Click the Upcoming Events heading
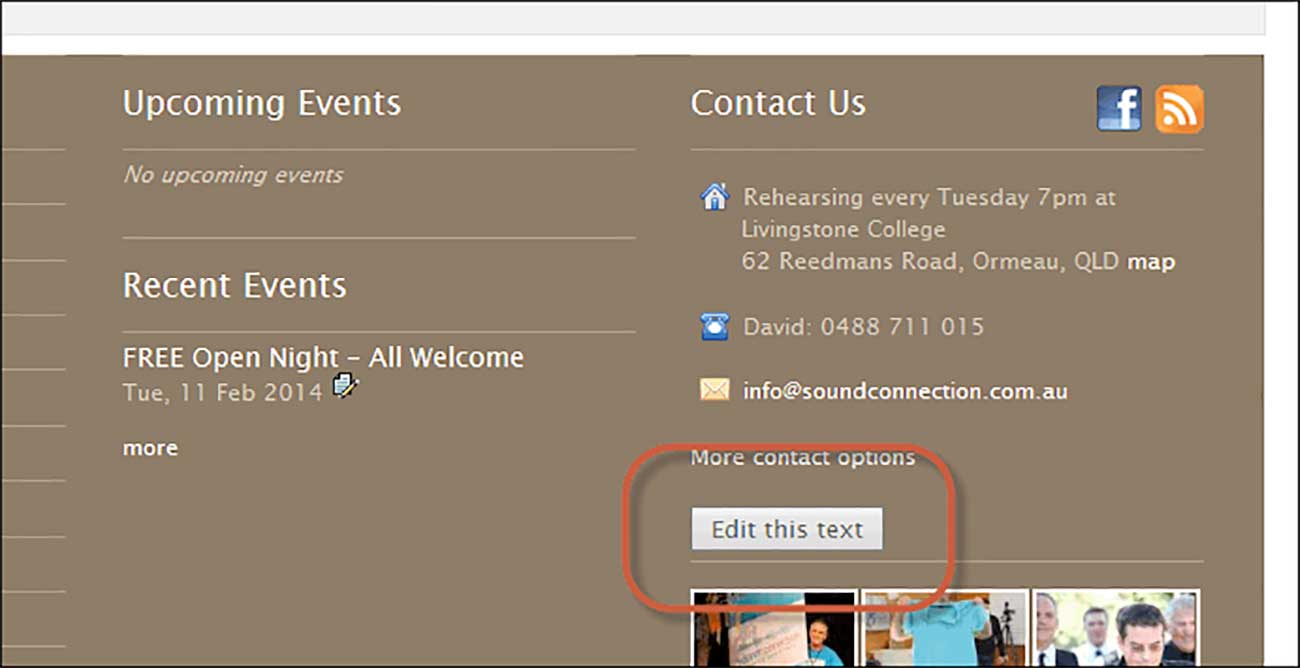Viewport: 1300px width, 668px height. 262,103
